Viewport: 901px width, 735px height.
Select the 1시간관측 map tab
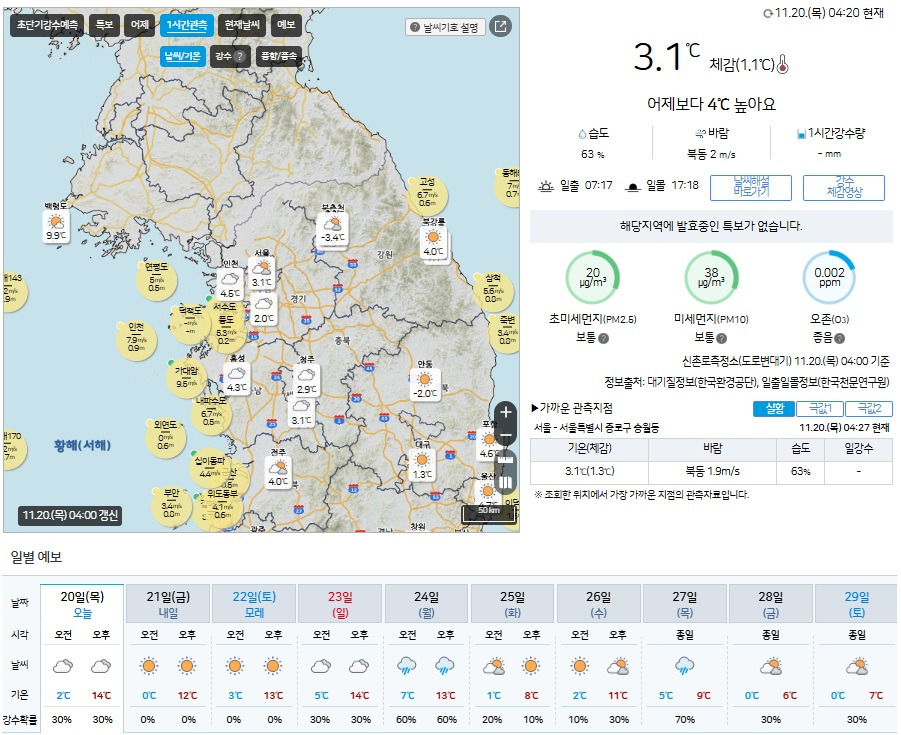coord(187,25)
